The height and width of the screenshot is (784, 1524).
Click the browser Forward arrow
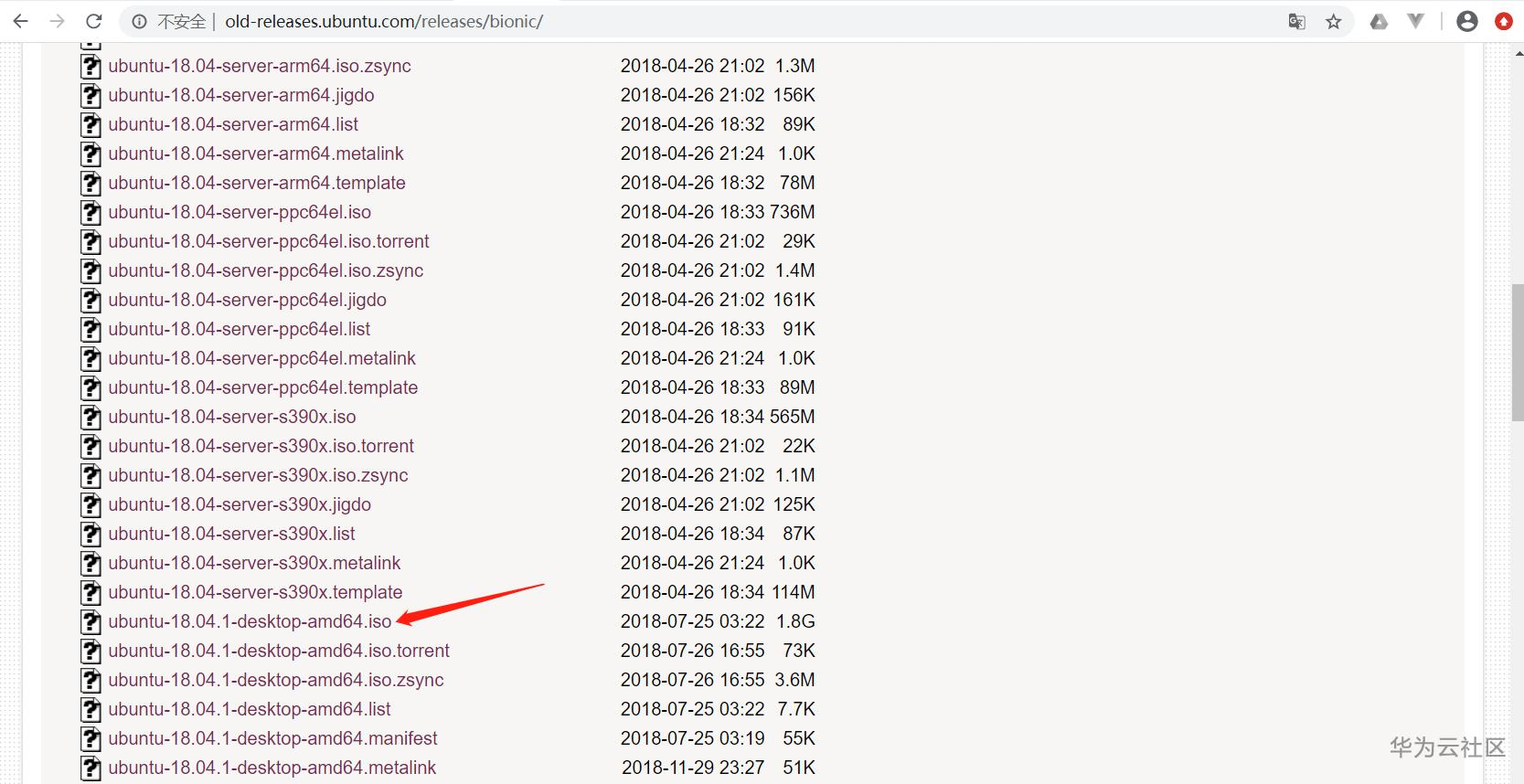[x=57, y=21]
